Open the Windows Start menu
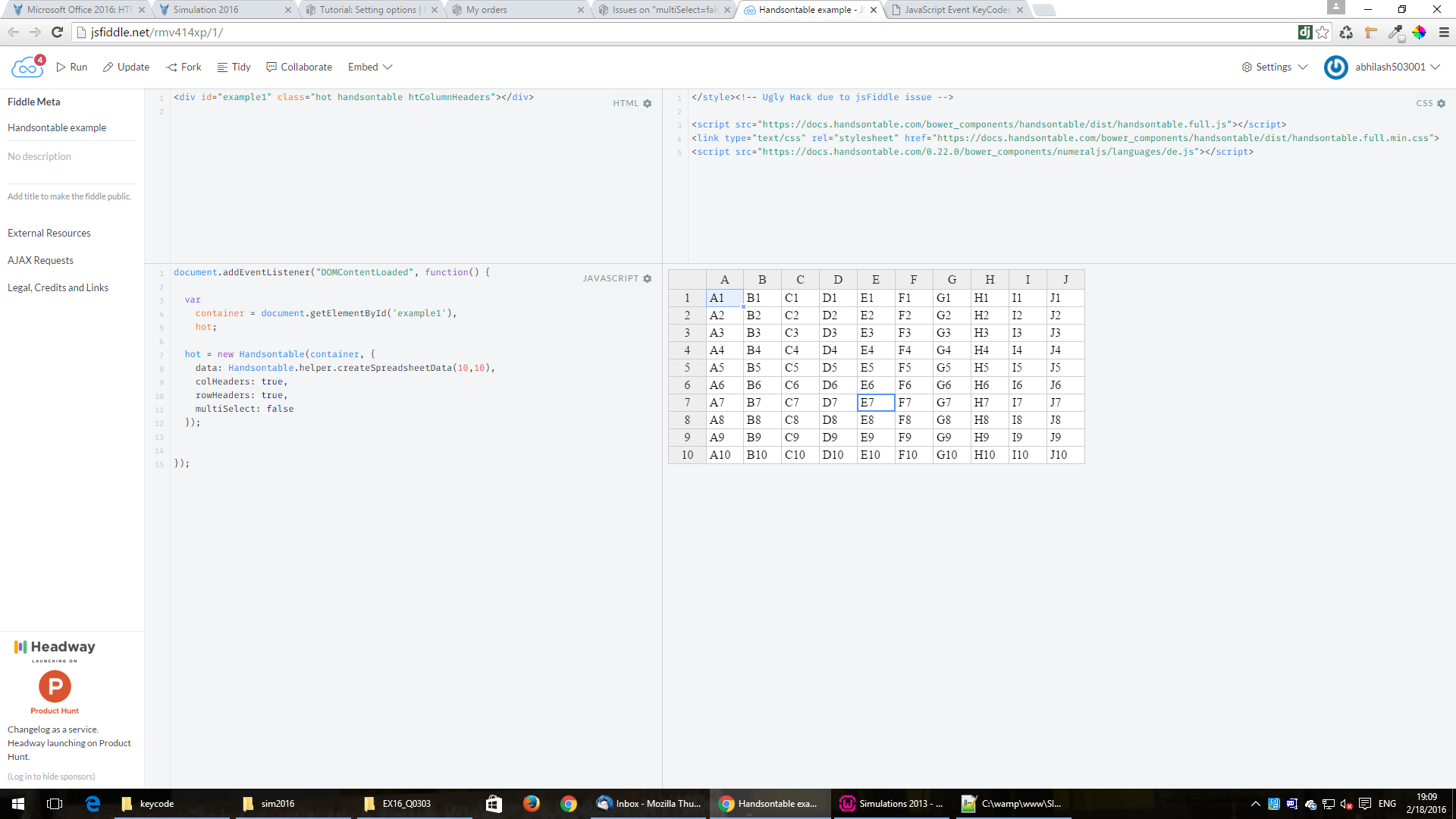The height and width of the screenshot is (819, 1456). click(18, 804)
